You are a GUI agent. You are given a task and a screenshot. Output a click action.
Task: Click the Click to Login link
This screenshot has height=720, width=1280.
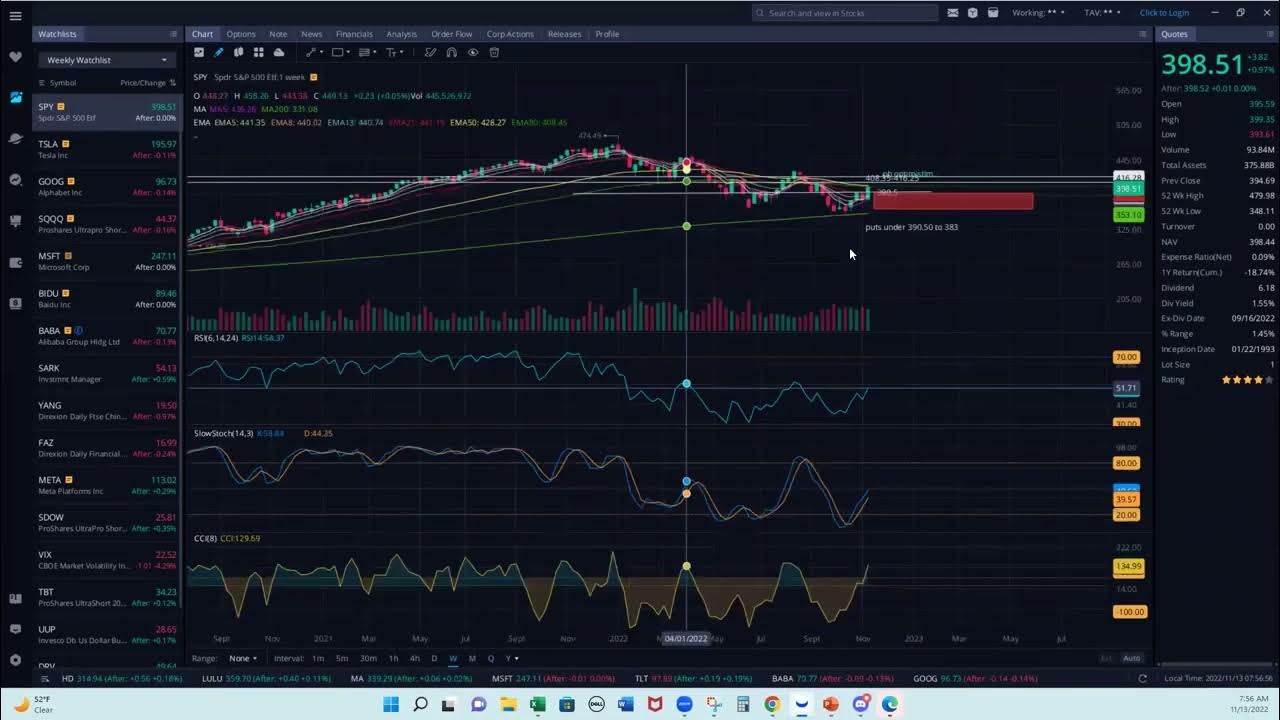pyautogui.click(x=1164, y=13)
